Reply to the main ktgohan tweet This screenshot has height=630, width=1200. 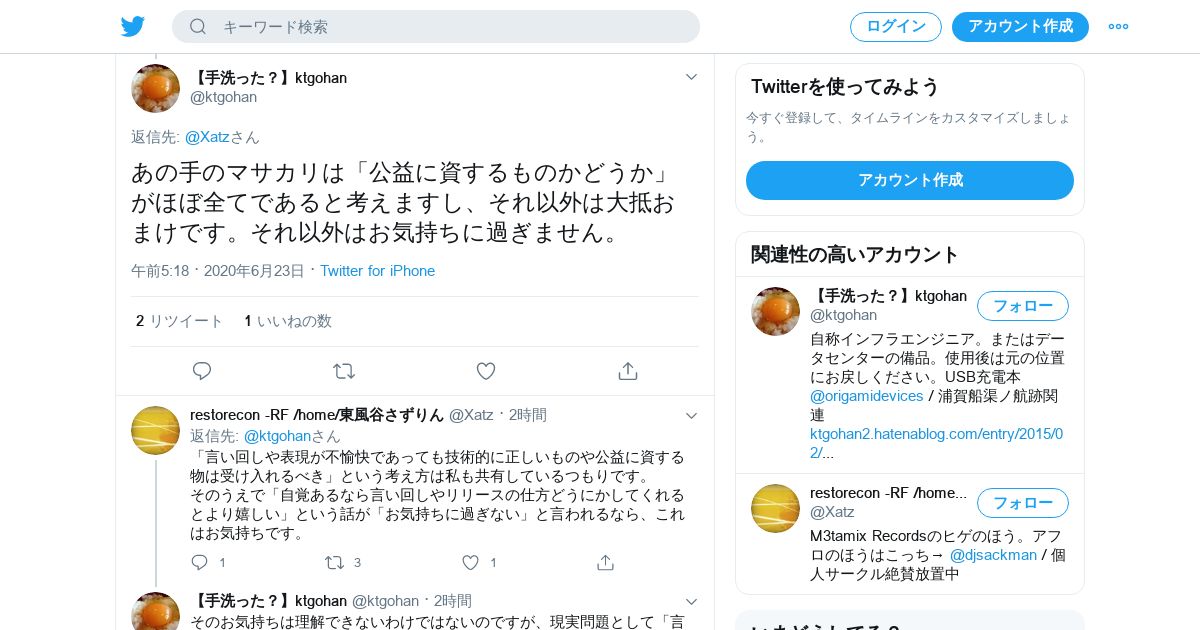click(202, 371)
